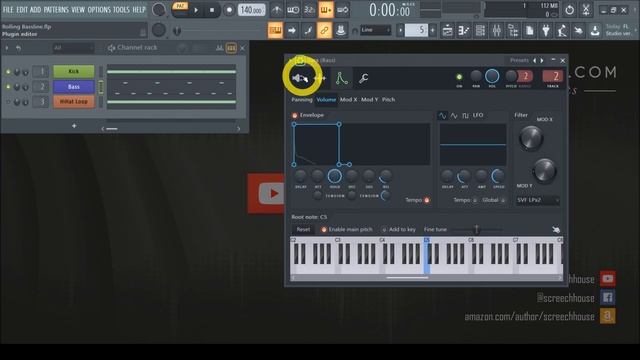Select the square LFO shape
Screen dimensions: 640x360
465,116
